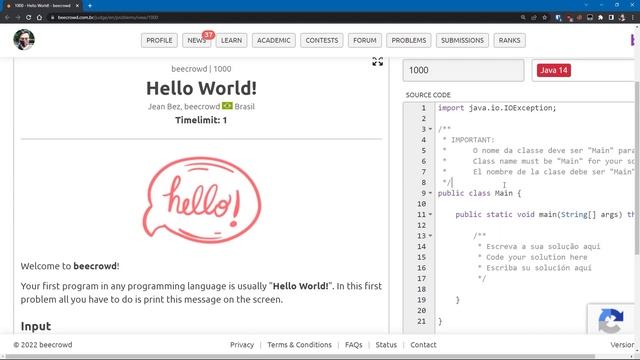Click line number 21 in the editor gutter
The height and width of the screenshot is (360, 640).
click(x=422, y=321)
